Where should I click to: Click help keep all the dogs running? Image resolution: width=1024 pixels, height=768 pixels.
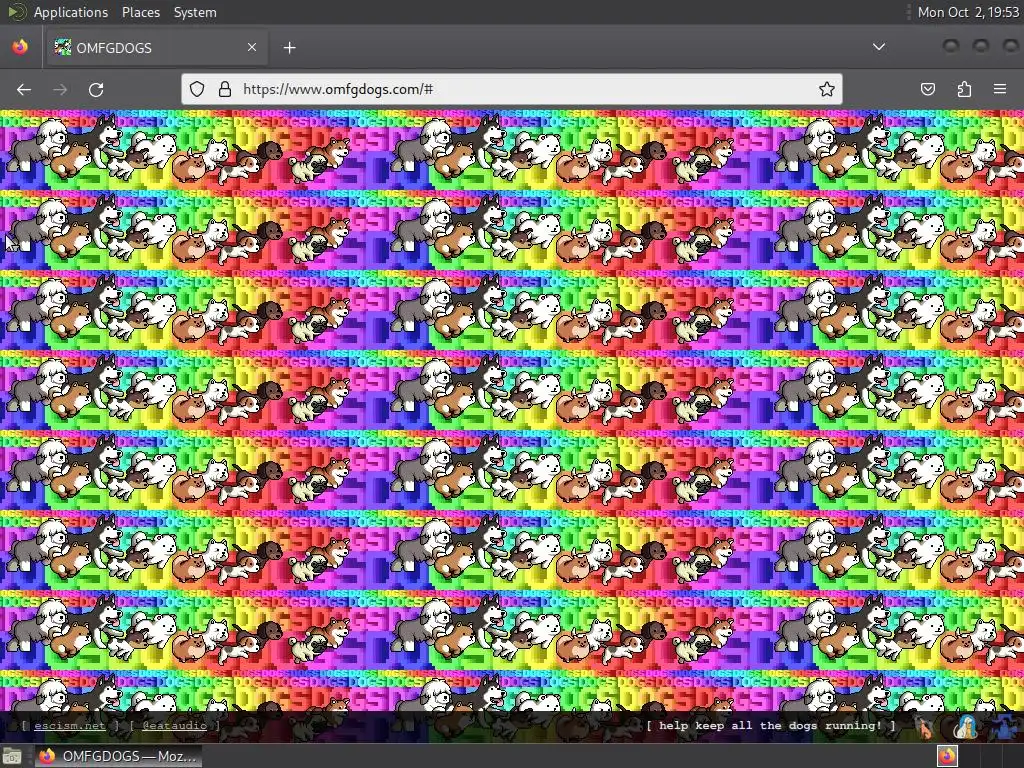[x=771, y=726]
